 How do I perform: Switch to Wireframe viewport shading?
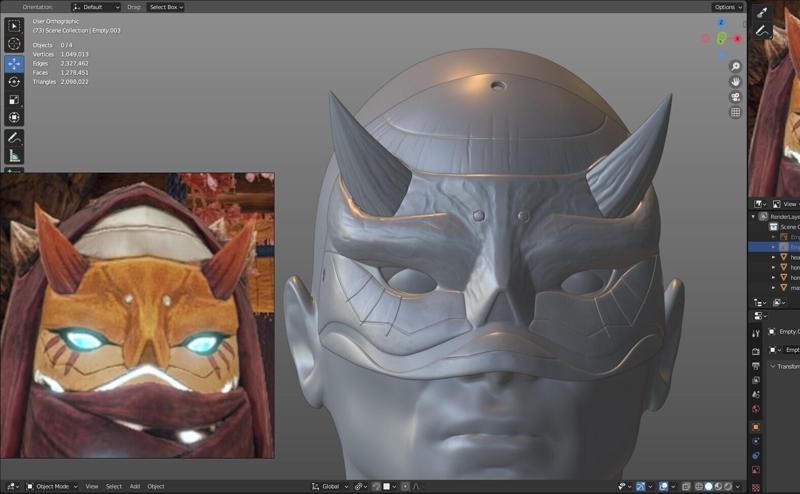click(699, 486)
